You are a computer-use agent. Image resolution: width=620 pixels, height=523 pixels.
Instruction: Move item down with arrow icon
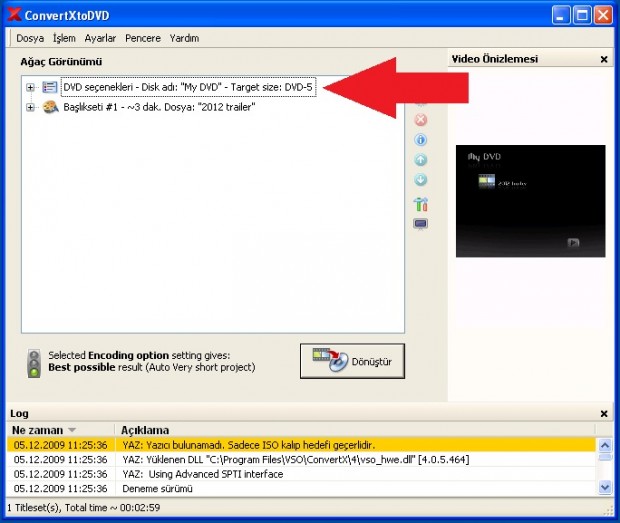(x=421, y=180)
